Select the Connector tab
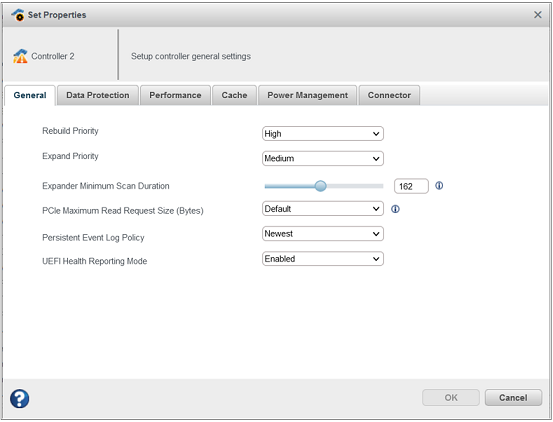 (389, 95)
